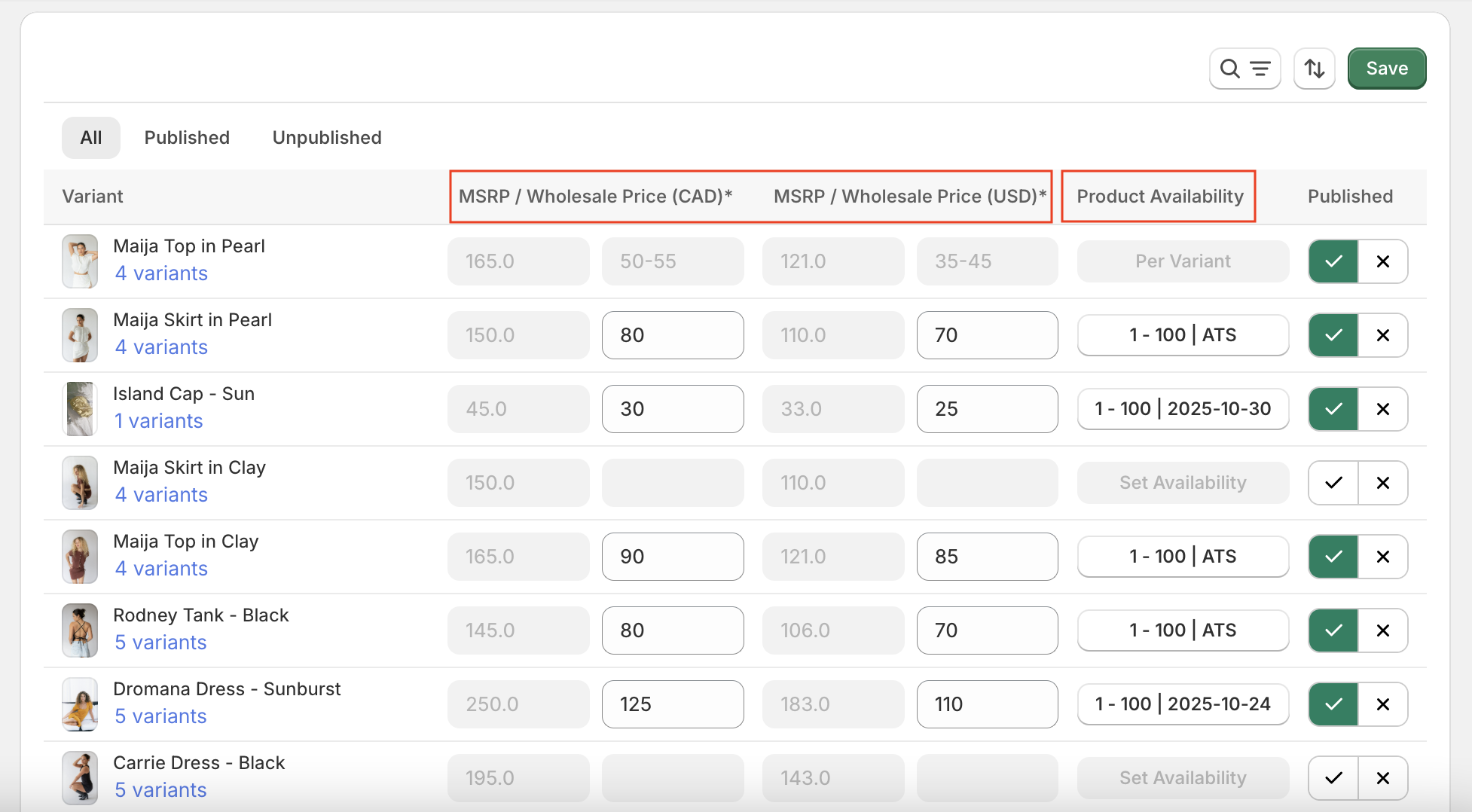Unpublish Carrie Dress - Black with X
Screen dimensions: 1472x812
pos(1383,778)
